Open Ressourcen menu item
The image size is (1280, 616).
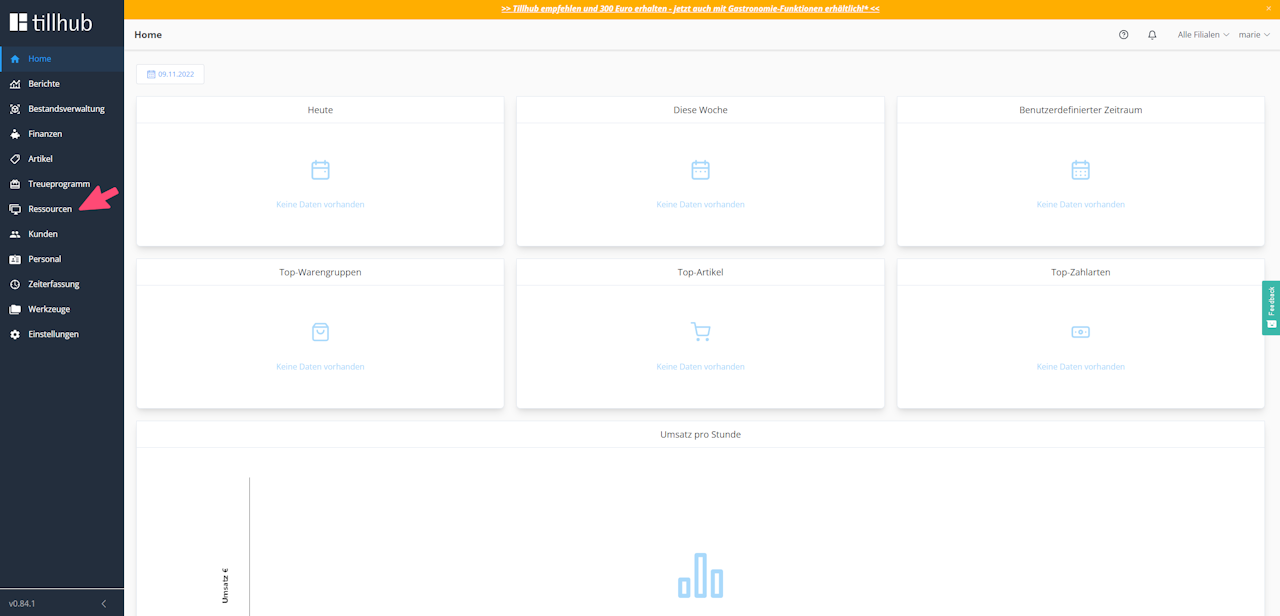click(62, 209)
